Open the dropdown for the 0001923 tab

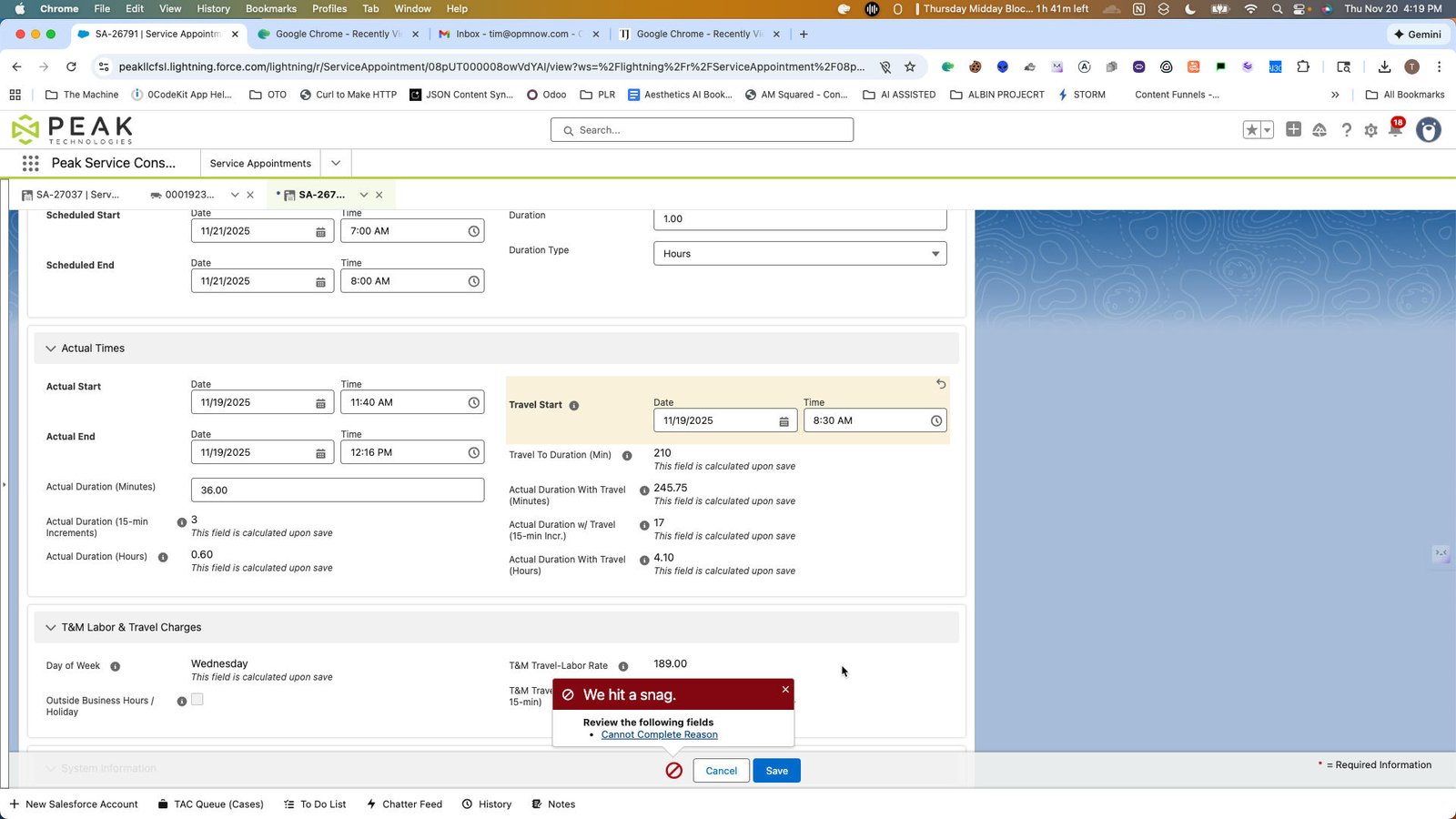(x=235, y=195)
